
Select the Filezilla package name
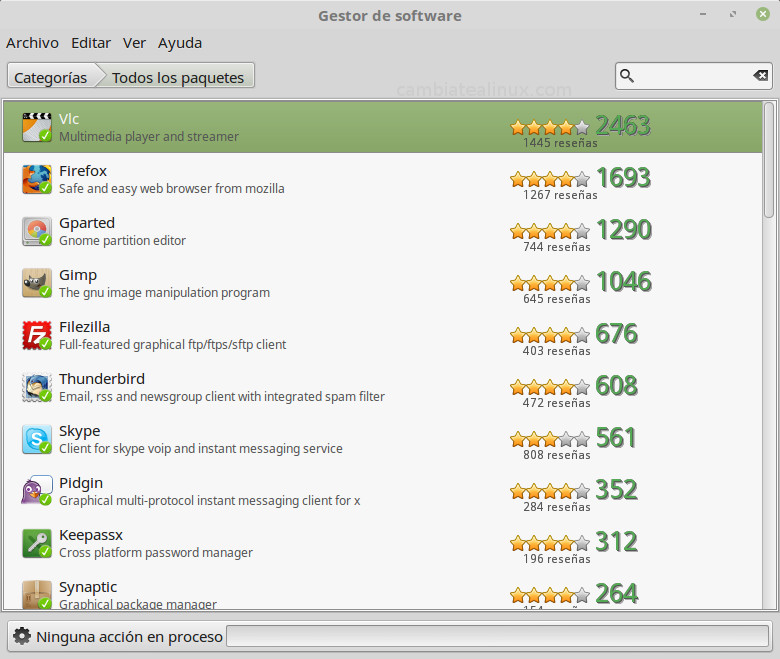point(85,327)
